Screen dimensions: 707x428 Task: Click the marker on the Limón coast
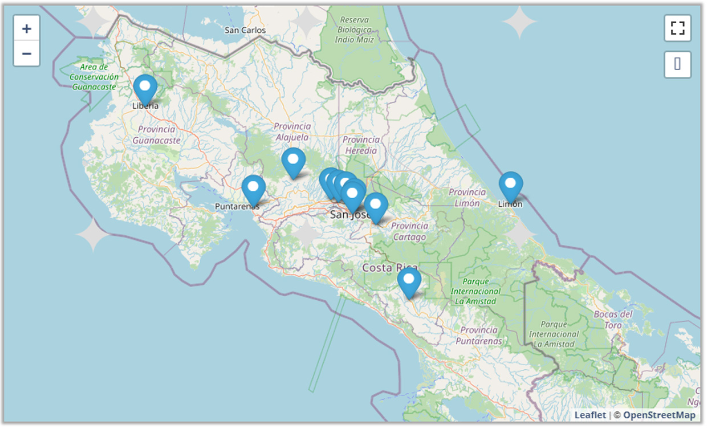(x=511, y=186)
